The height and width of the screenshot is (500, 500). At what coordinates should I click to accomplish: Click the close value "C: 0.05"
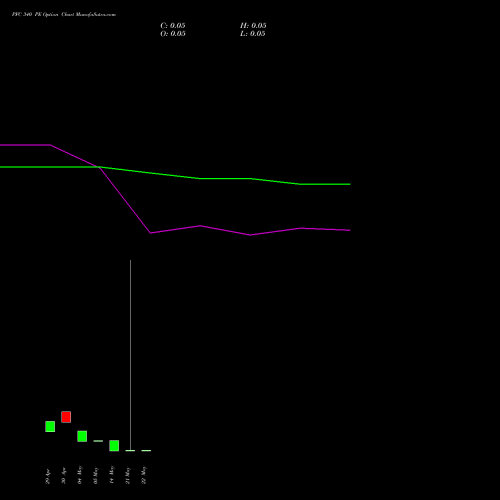[x=173, y=26]
